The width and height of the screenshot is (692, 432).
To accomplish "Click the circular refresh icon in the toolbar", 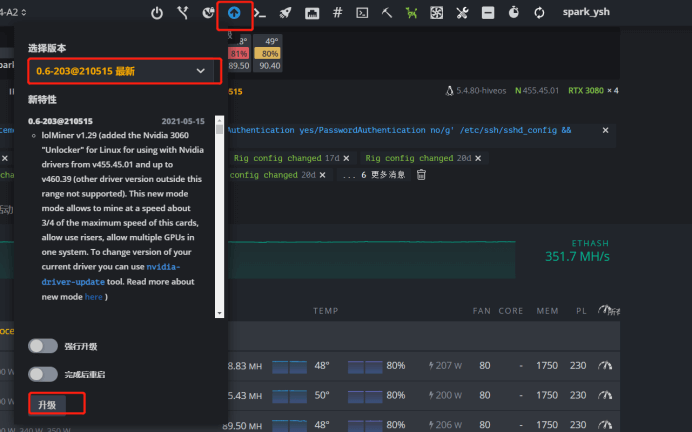I will 540,13.
